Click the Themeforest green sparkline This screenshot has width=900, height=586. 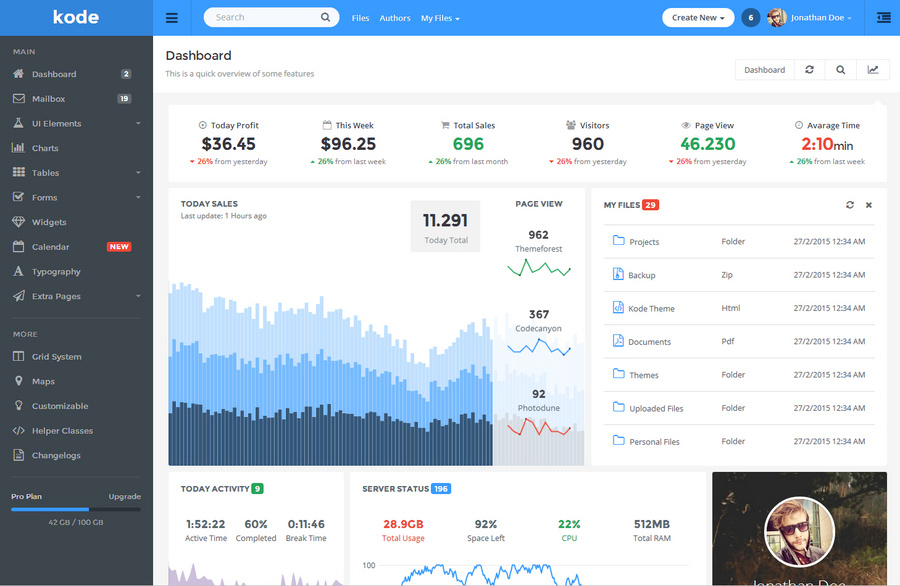(538, 268)
